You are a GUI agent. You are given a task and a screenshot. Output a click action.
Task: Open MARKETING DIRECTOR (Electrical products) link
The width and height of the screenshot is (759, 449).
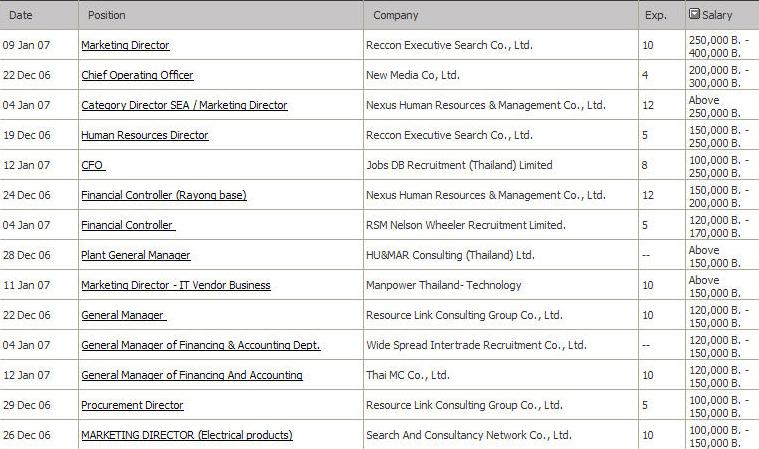click(x=187, y=435)
